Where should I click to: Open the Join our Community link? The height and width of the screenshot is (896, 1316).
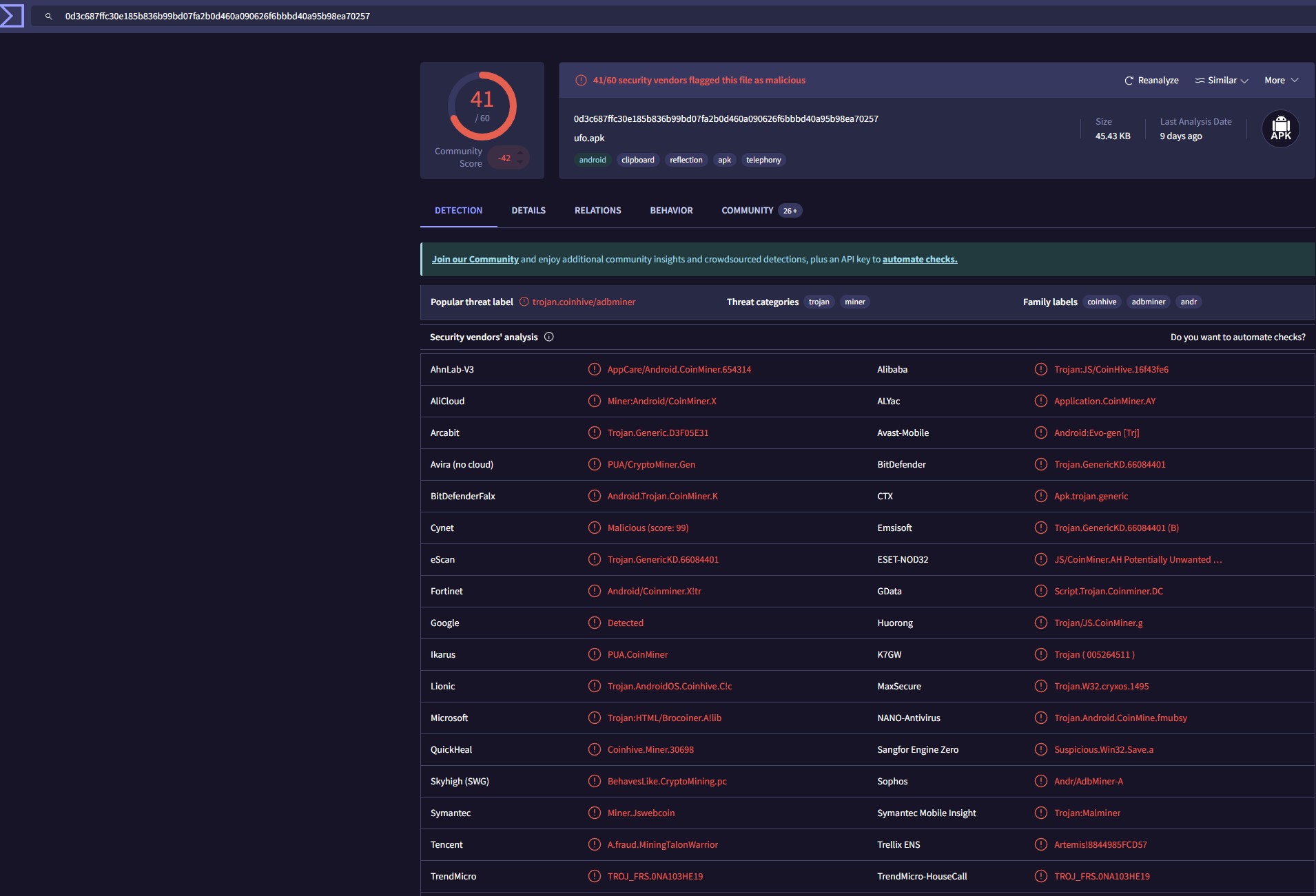point(475,260)
